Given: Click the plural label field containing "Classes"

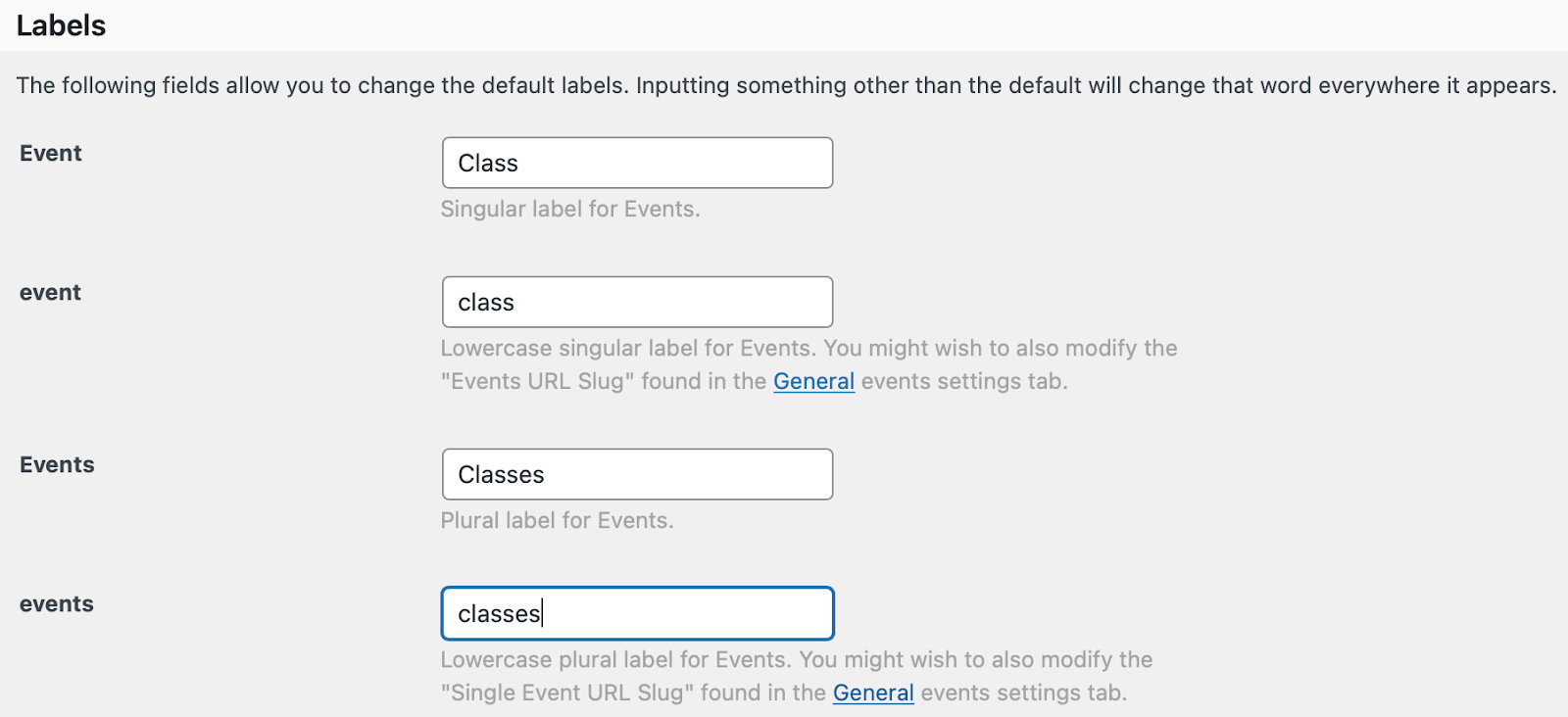Looking at the screenshot, I should tap(637, 474).
